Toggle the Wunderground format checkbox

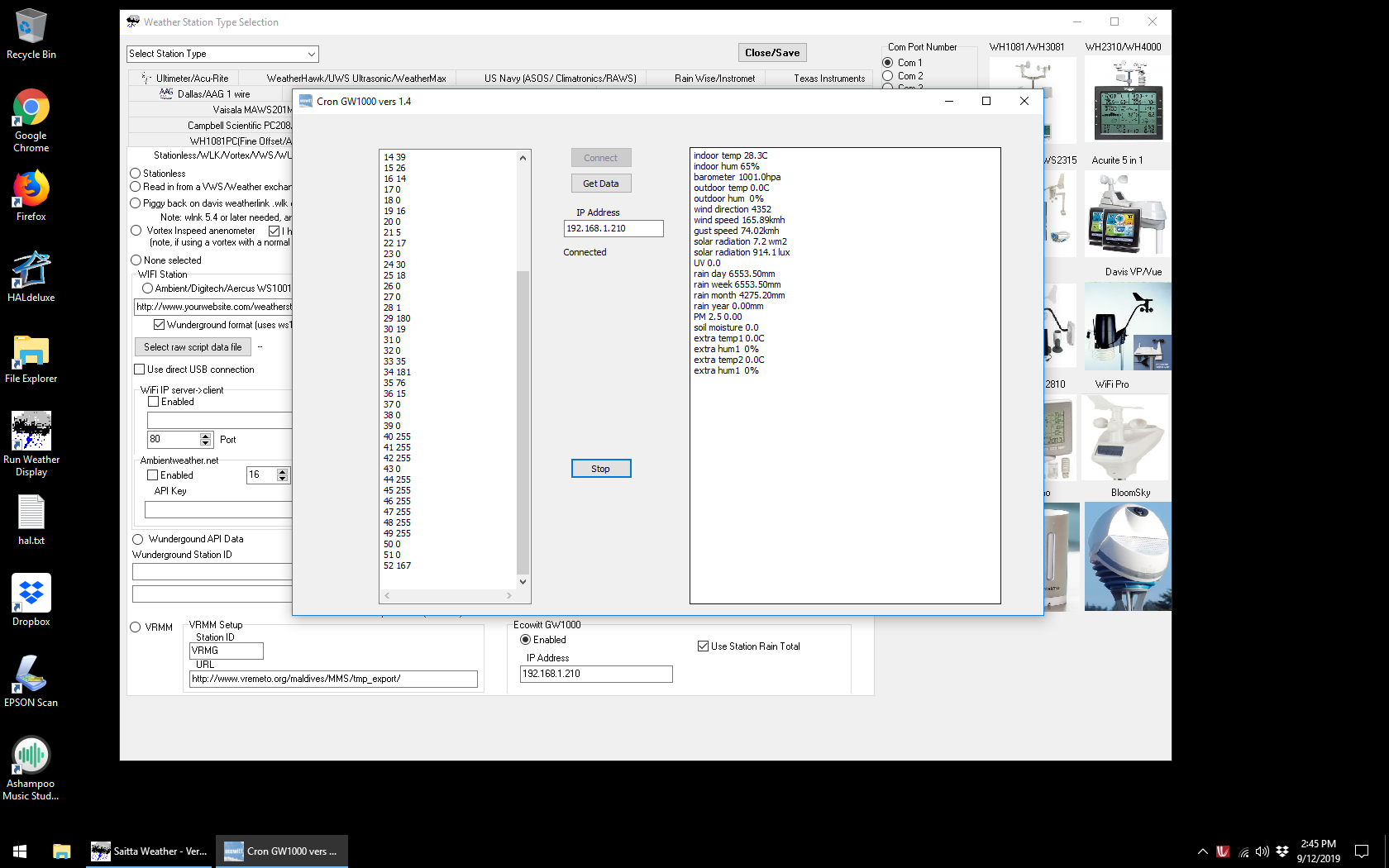(x=159, y=325)
